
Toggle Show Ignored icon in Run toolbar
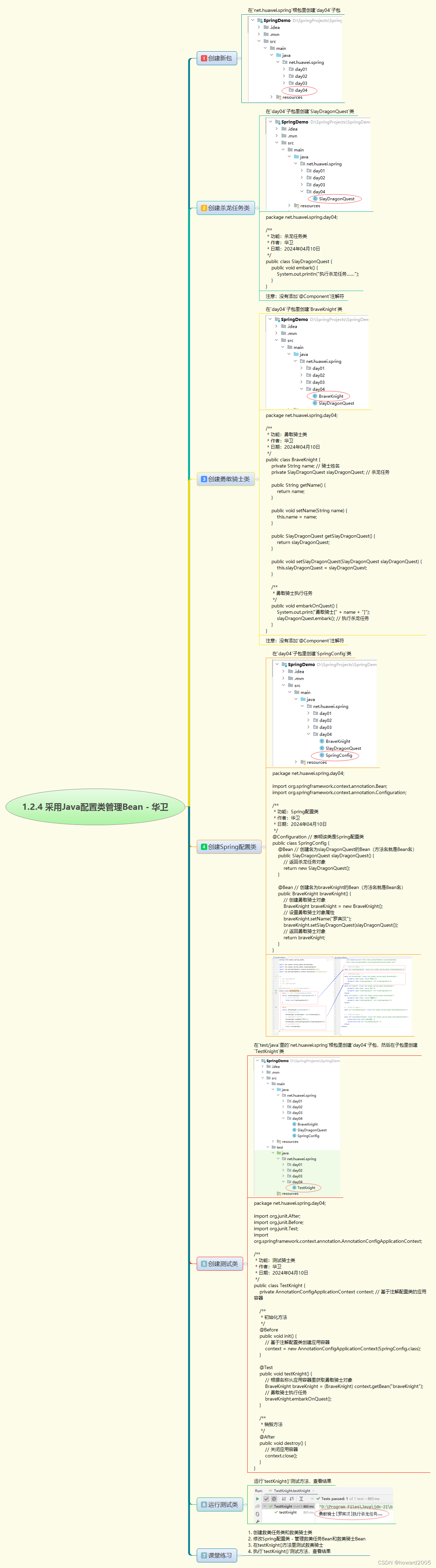click(x=274, y=1499)
